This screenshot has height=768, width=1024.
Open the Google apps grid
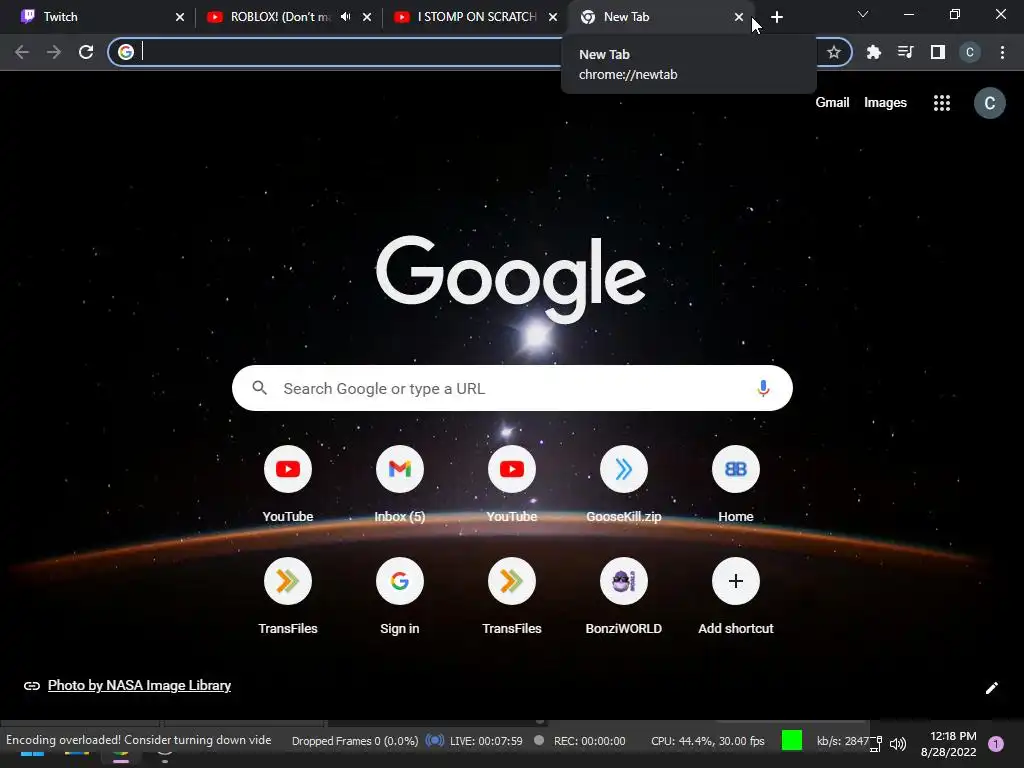click(942, 103)
